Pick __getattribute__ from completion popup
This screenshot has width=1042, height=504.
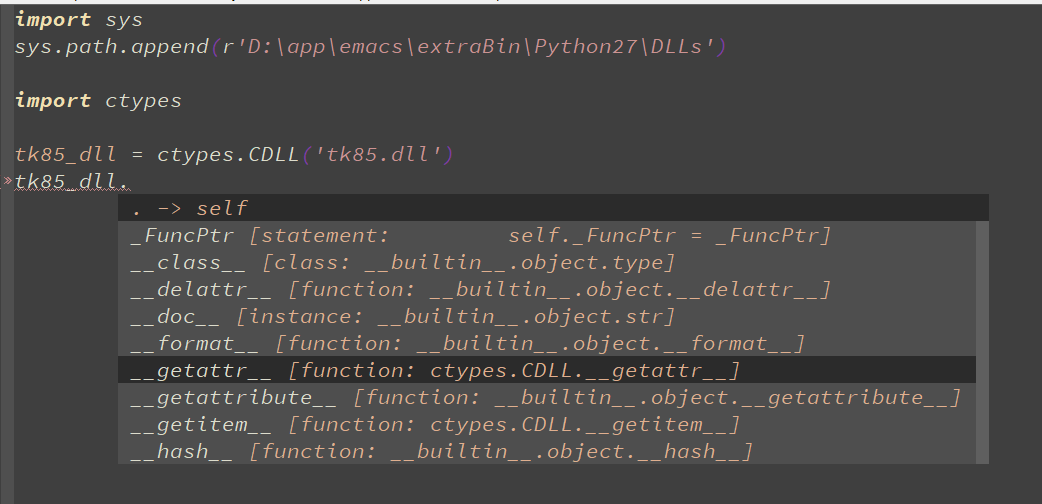point(546,398)
